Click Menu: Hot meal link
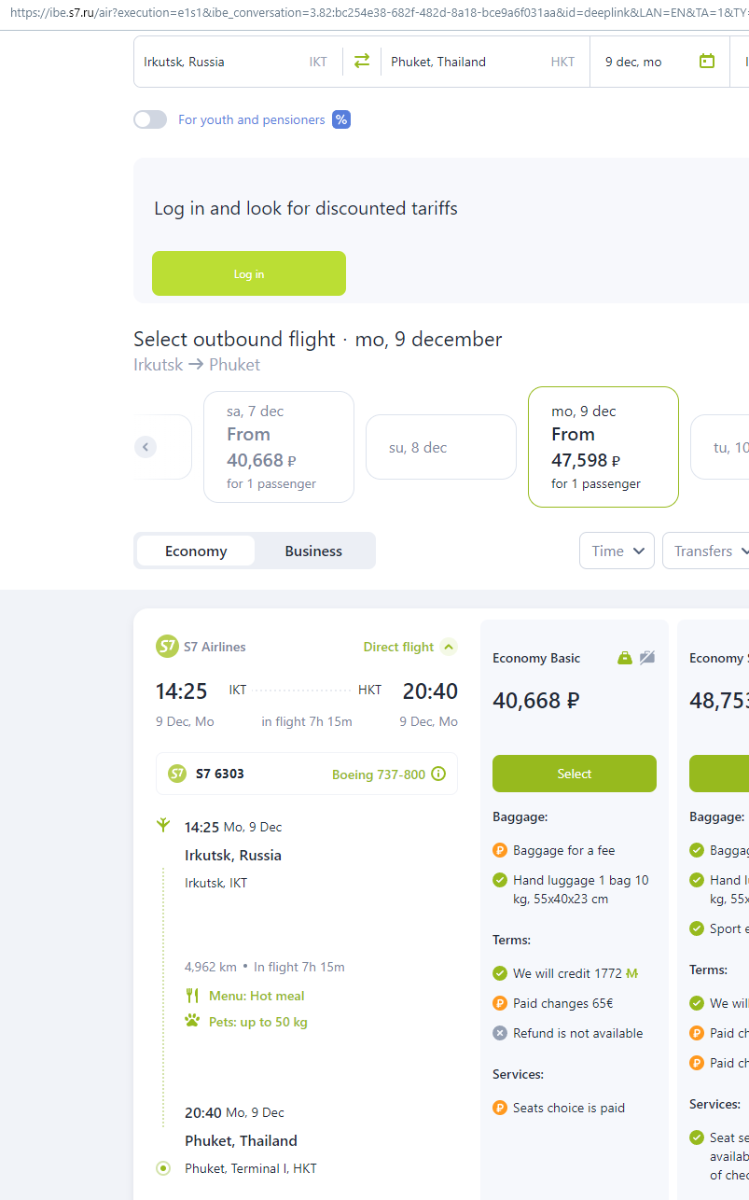The width and height of the screenshot is (749, 1200). tap(257, 996)
